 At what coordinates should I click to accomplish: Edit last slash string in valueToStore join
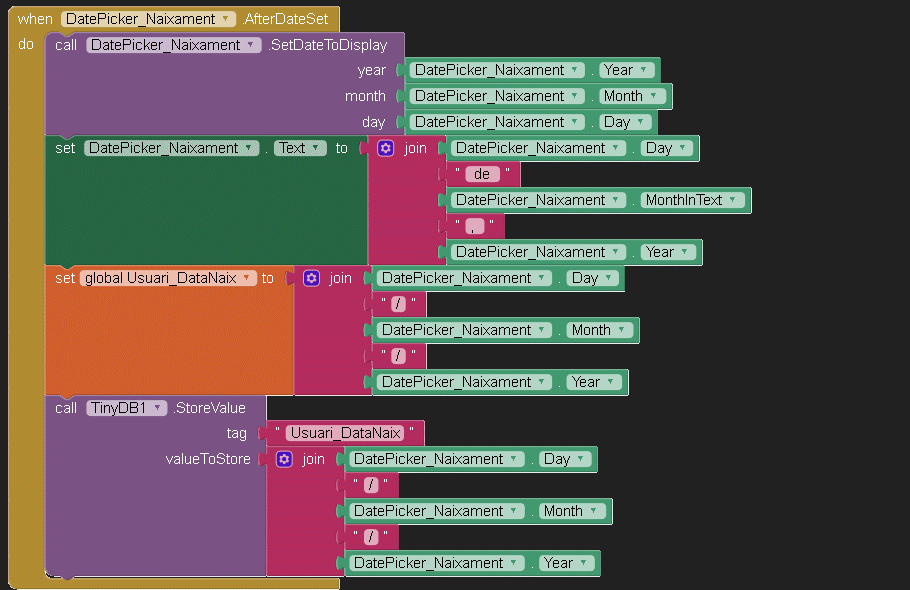371,537
